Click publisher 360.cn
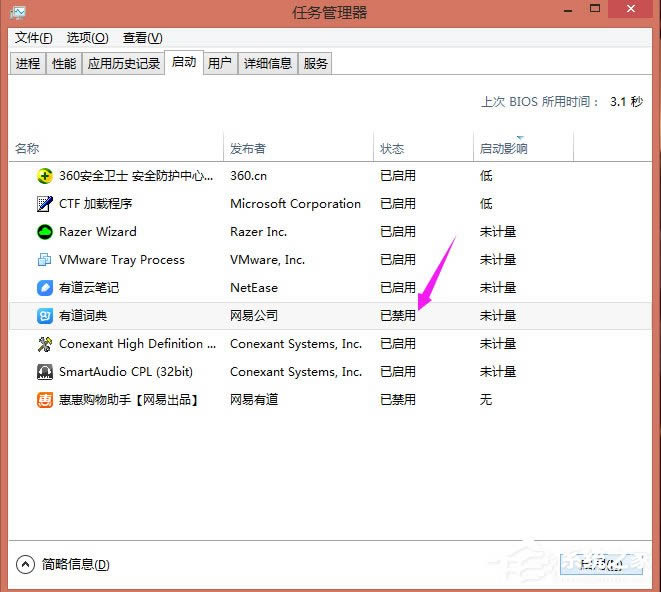This screenshot has height=592, width=661. [x=248, y=176]
